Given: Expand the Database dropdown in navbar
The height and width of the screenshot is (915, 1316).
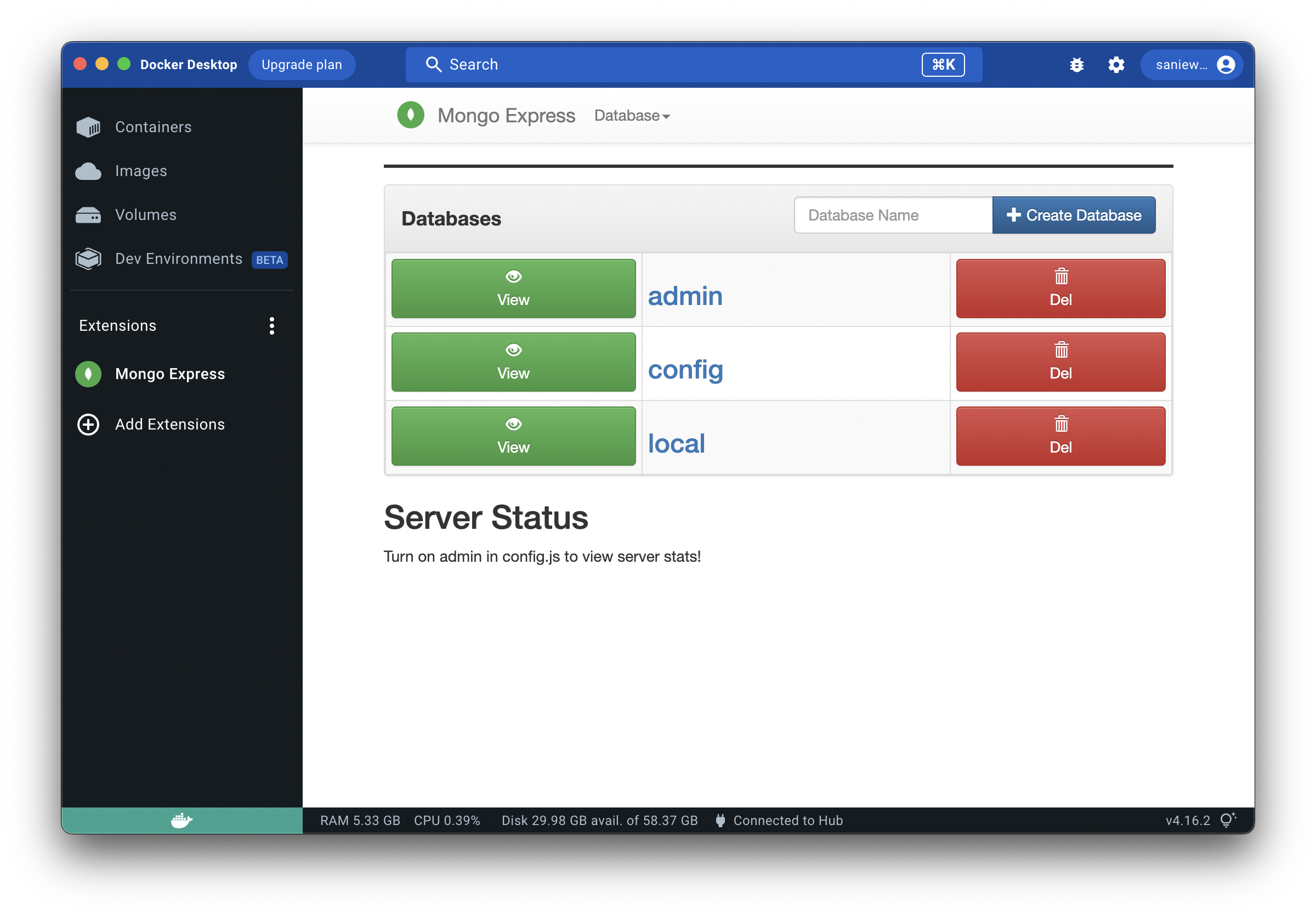Looking at the screenshot, I should [632, 116].
